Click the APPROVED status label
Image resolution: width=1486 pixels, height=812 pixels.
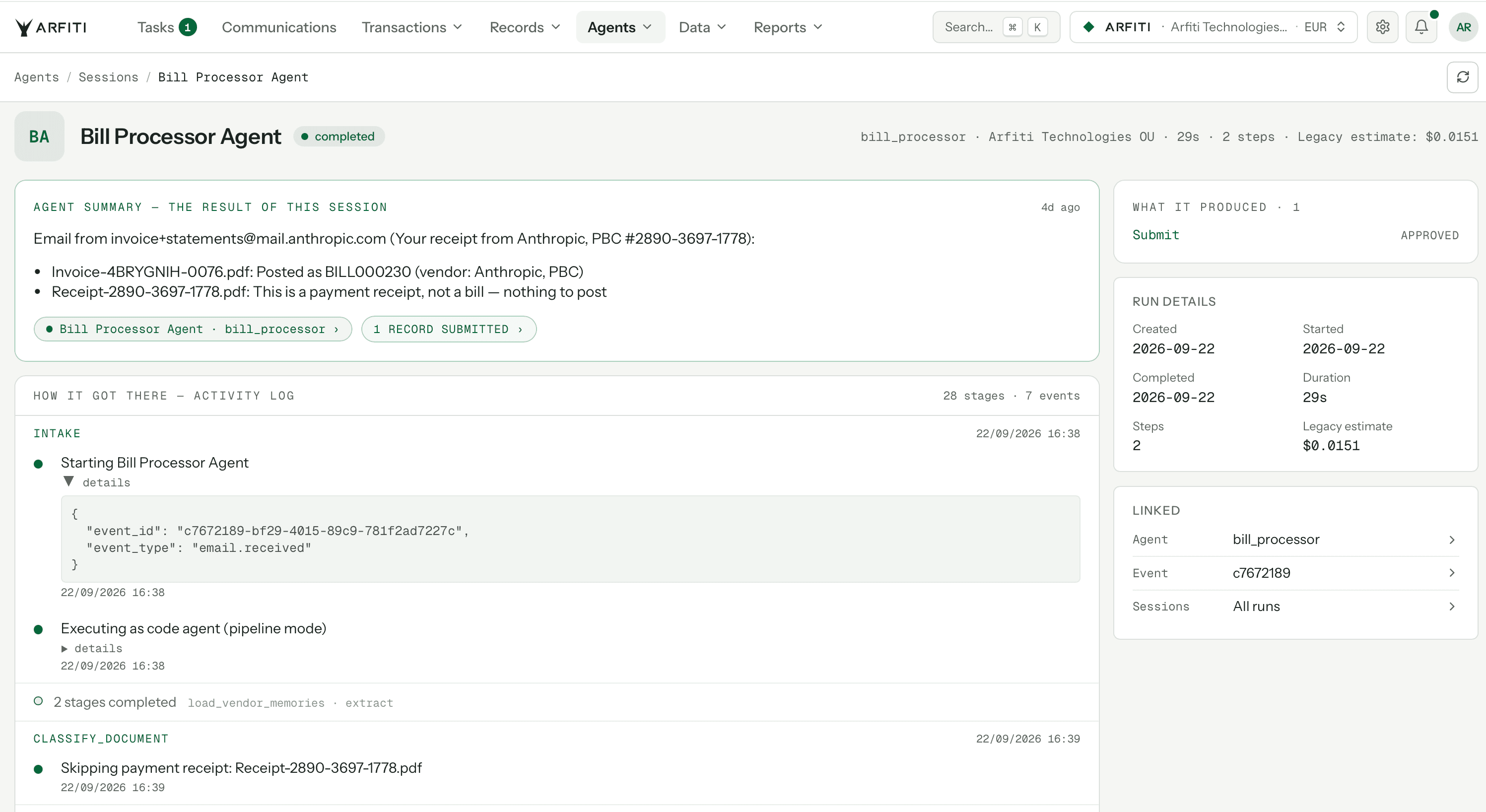pos(1429,235)
